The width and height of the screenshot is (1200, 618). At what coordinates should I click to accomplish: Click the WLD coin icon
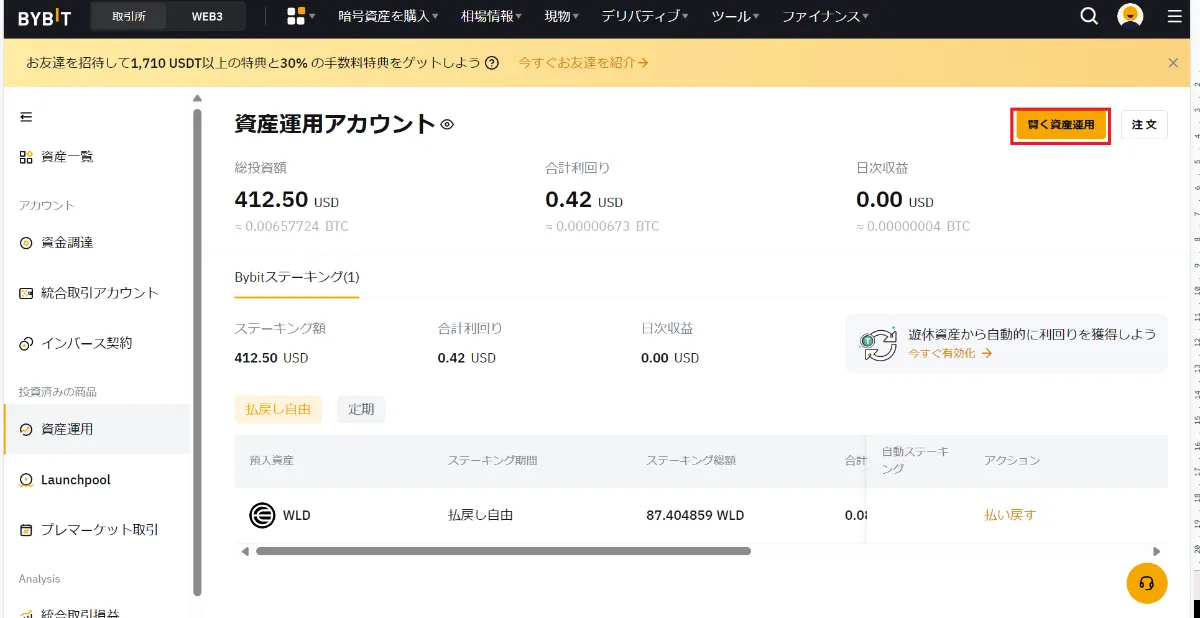pyautogui.click(x=262, y=515)
